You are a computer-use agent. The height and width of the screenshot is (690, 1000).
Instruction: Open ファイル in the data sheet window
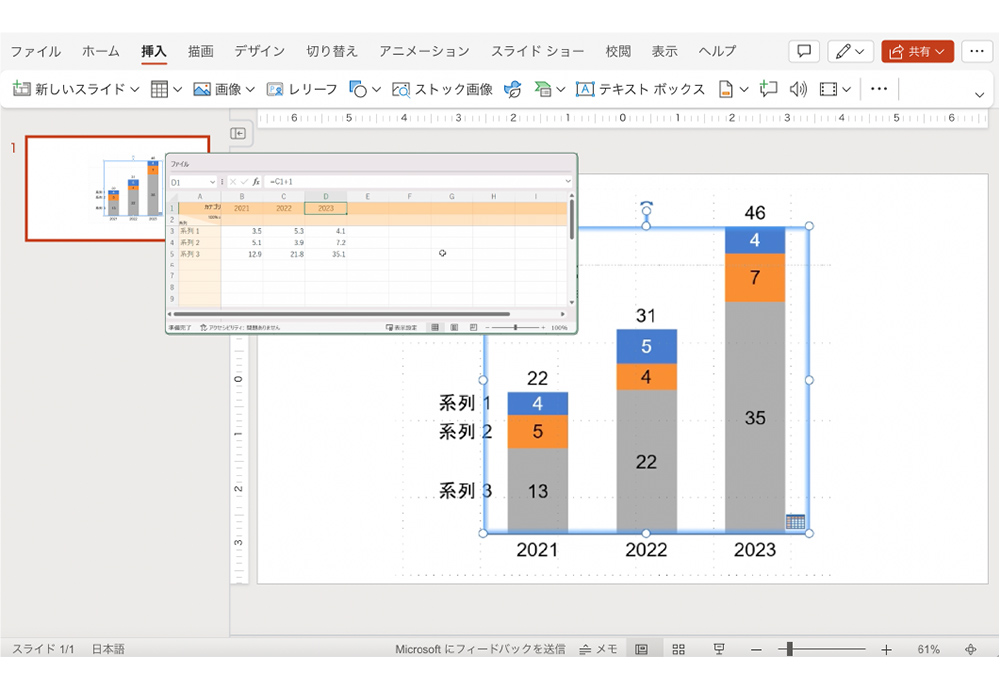(x=179, y=164)
